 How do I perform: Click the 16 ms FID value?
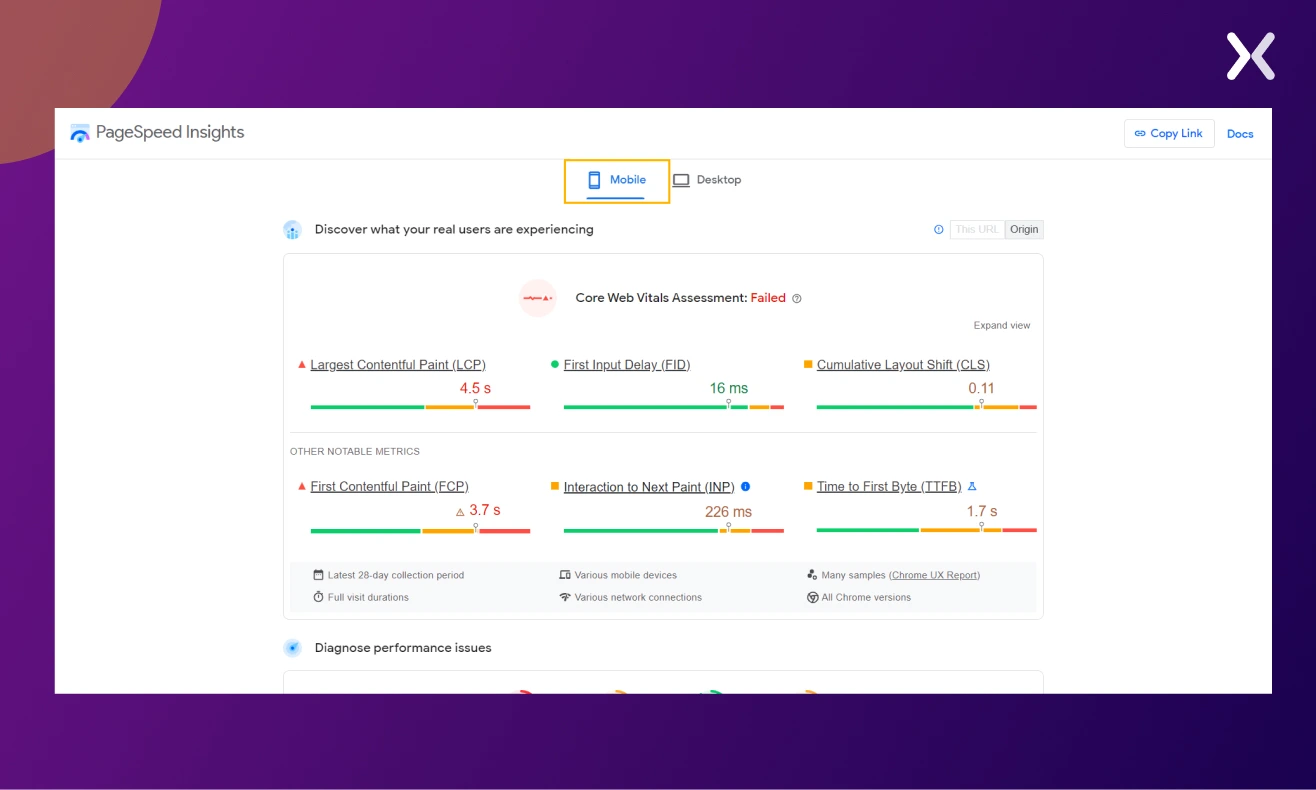[729, 388]
